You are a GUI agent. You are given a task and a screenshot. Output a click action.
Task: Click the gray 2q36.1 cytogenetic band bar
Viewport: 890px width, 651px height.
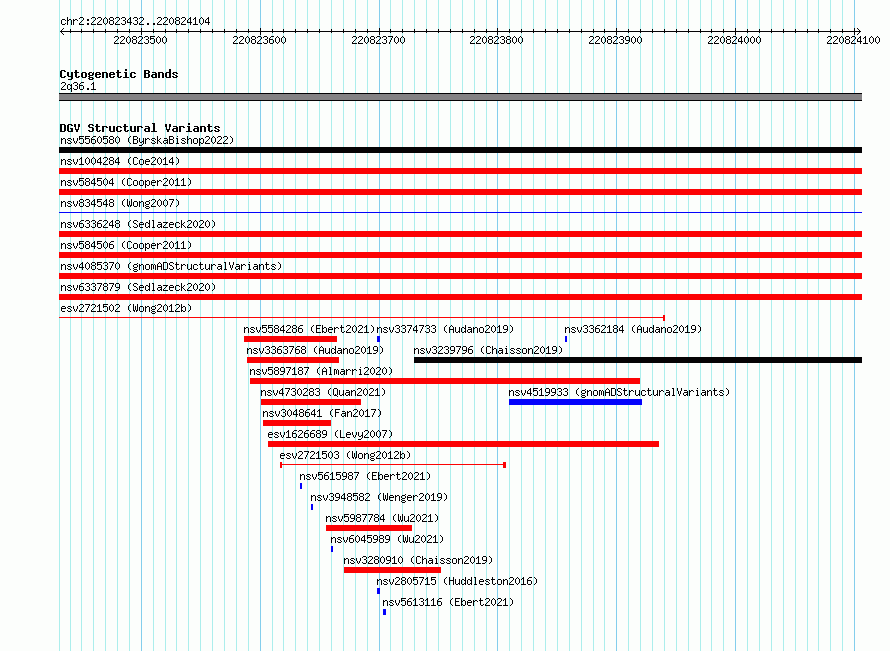460,97
